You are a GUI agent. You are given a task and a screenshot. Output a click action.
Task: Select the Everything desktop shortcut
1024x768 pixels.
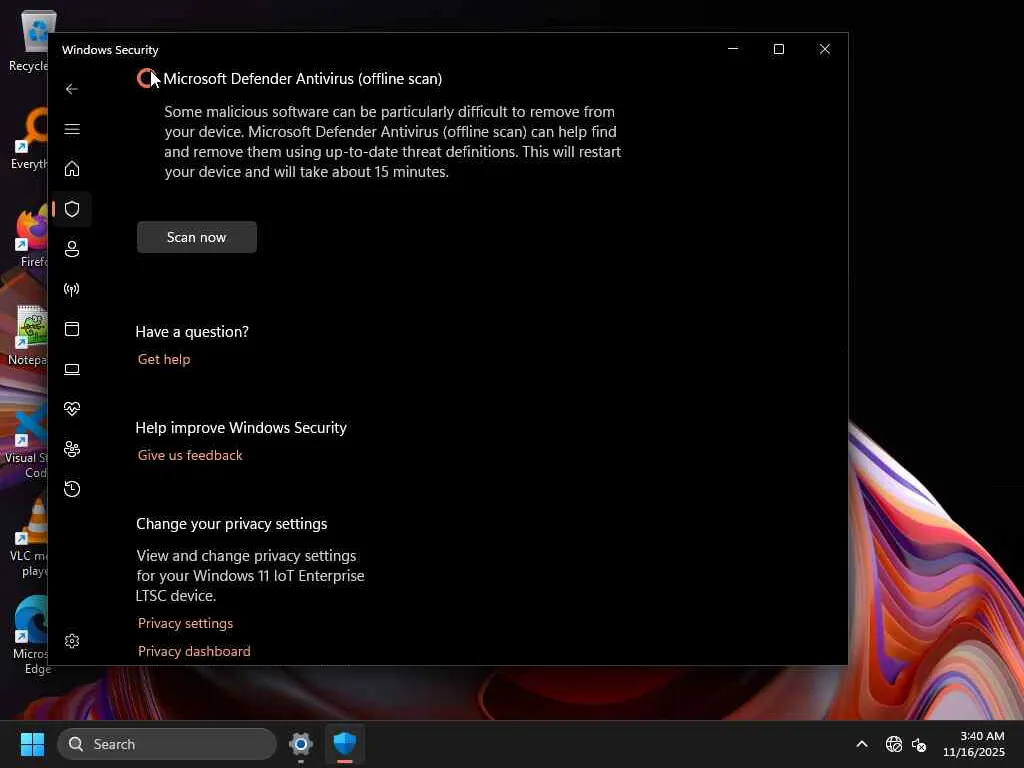pyautogui.click(x=29, y=139)
